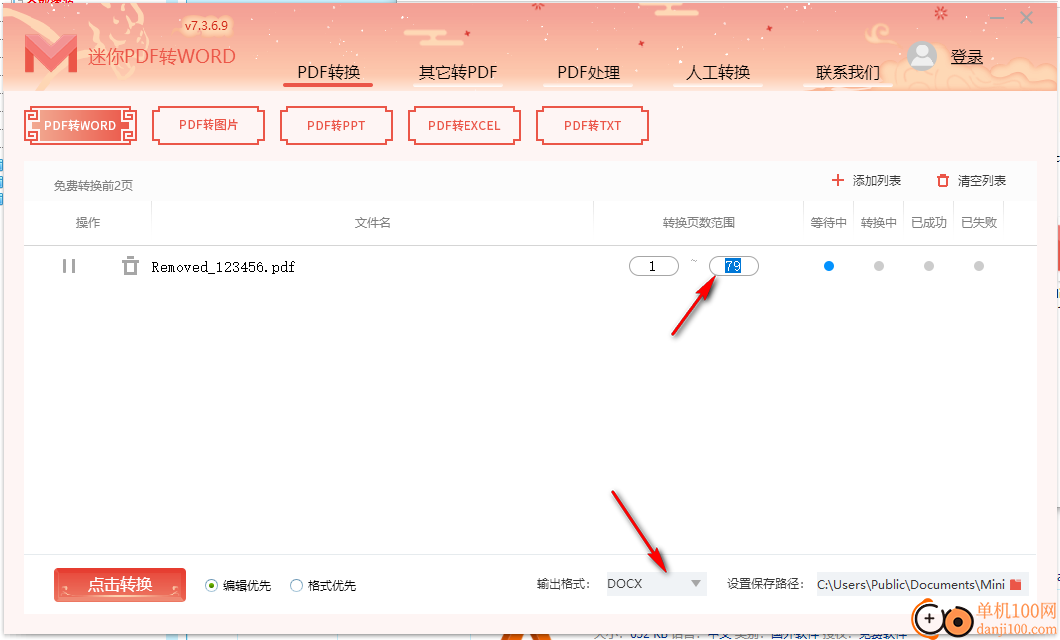Screen dimensions: 1060x640
Task: Click the 迷你PDF转WORD app title
Action: 162,56
